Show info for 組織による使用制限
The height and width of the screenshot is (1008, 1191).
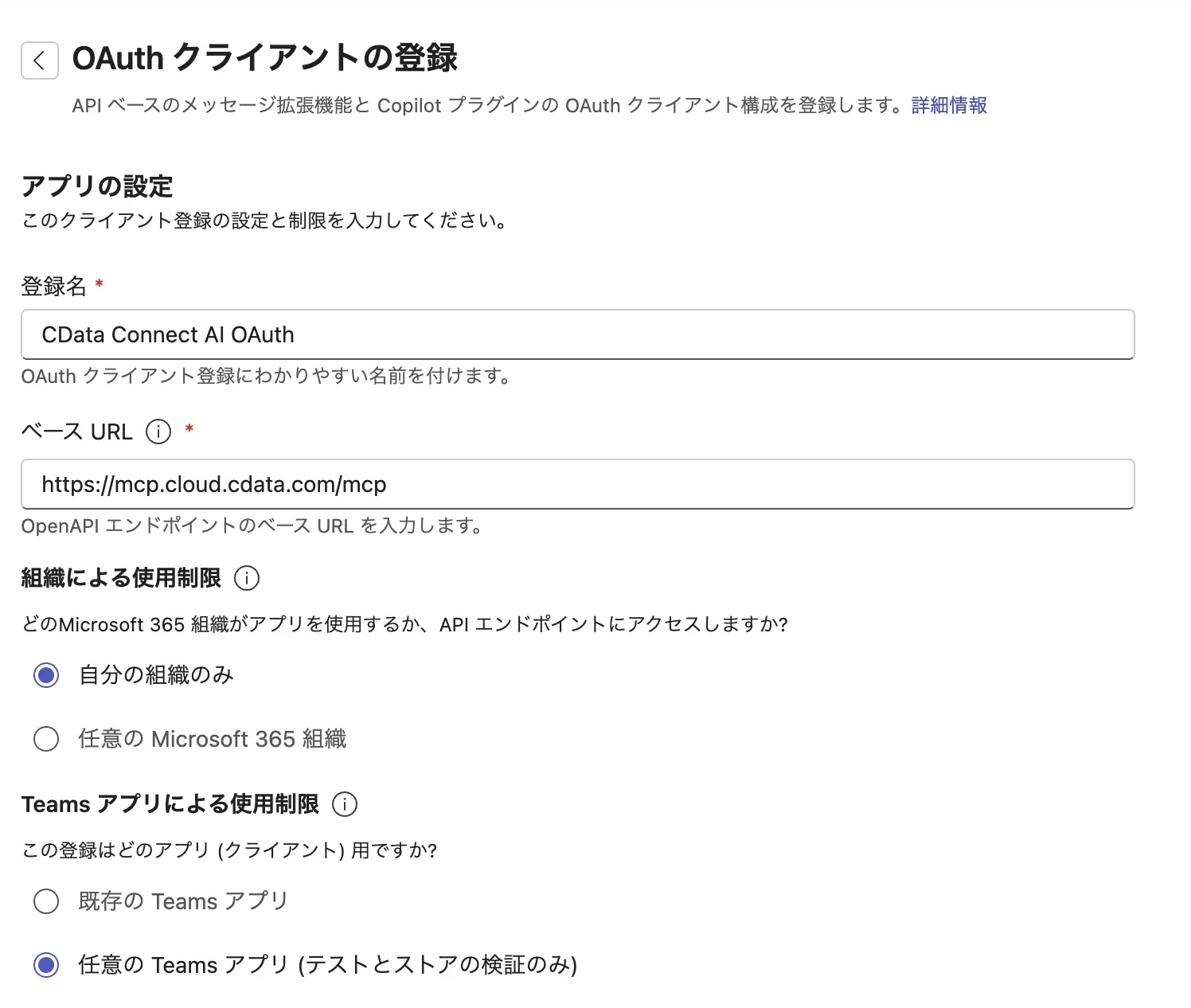(247, 578)
